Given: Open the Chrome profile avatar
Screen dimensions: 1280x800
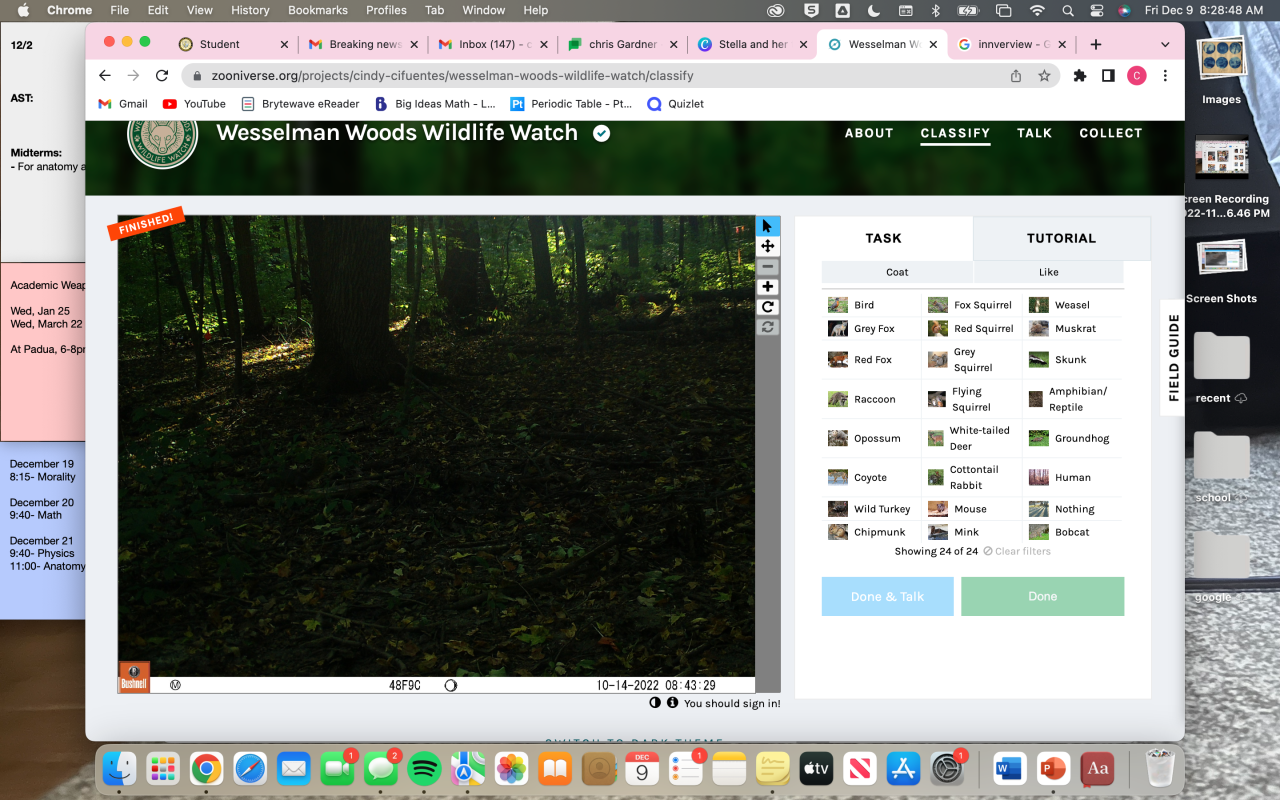Looking at the screenshot, I should coord(1136,76).
